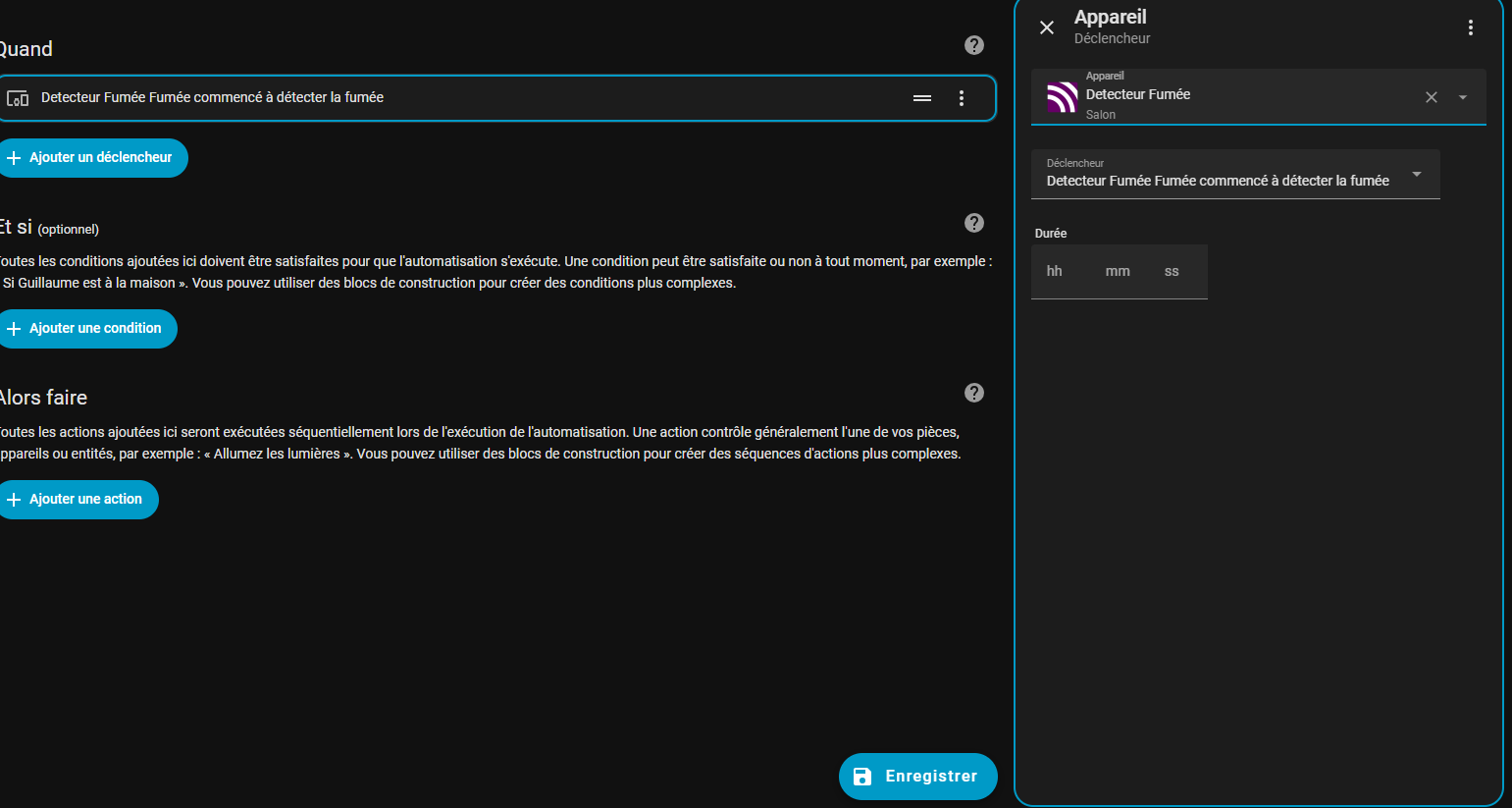Click the purple Detecteur Fumée device icon
The image size is (1512, 808).
point(1062,96)
